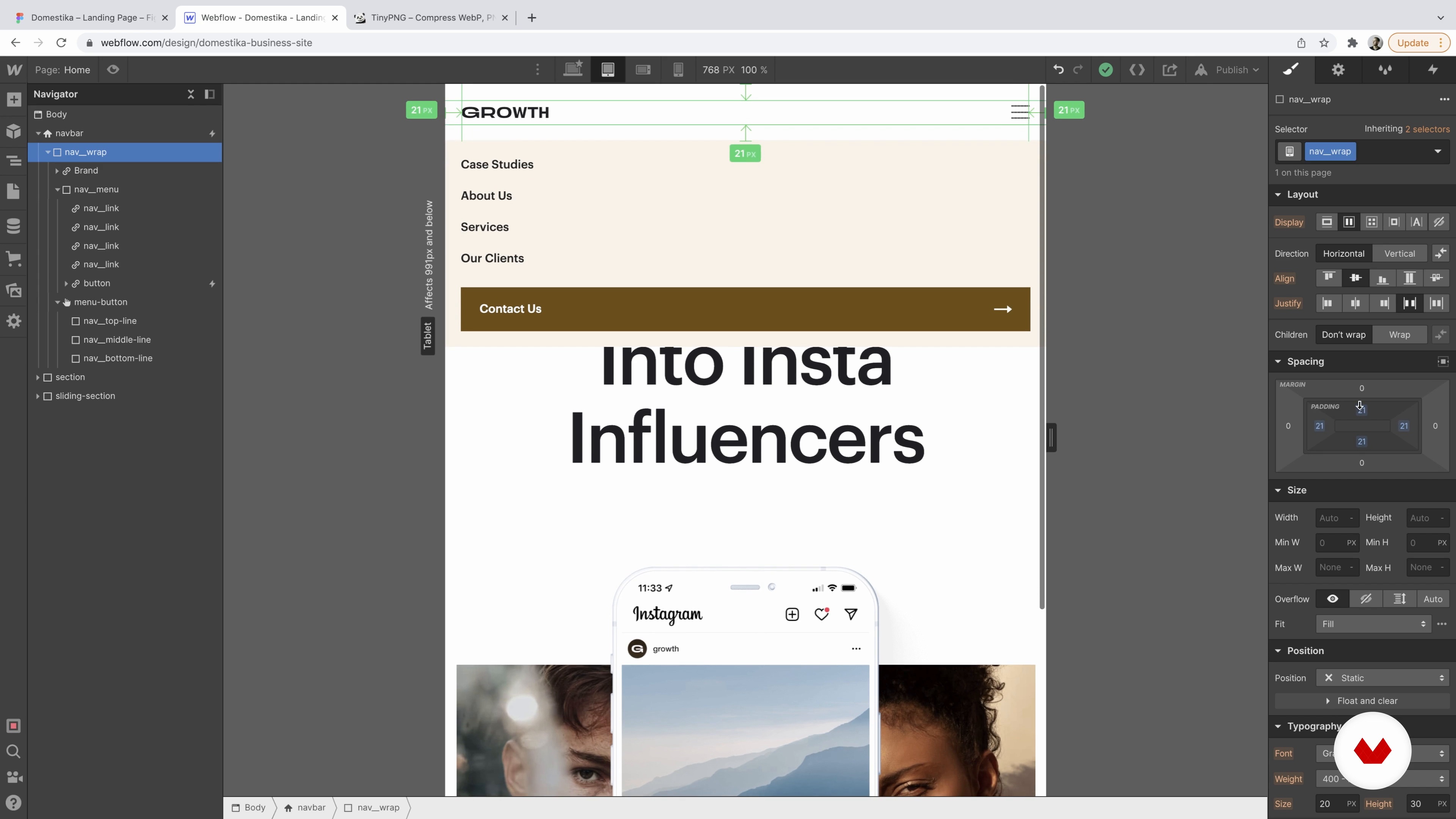
Task: Open the Fit Fill dropdown
Action: click(x=1372, y=624)
